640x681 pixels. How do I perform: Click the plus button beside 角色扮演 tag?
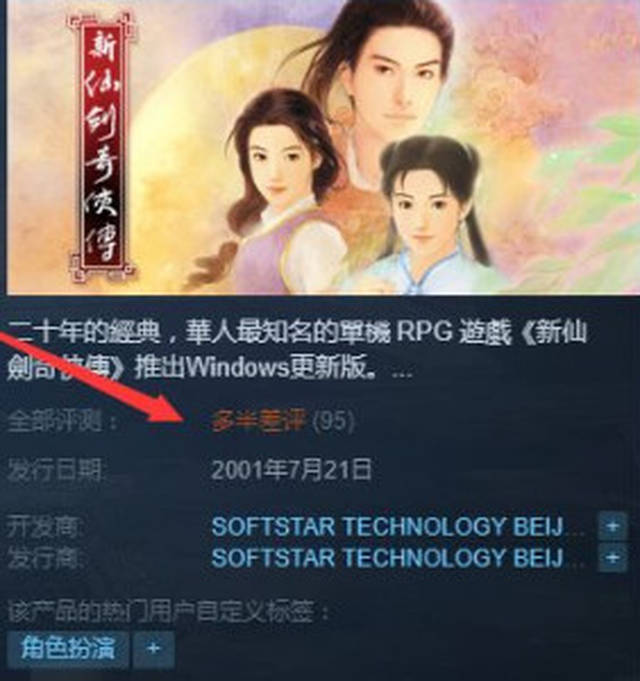[x=154, y=648]
